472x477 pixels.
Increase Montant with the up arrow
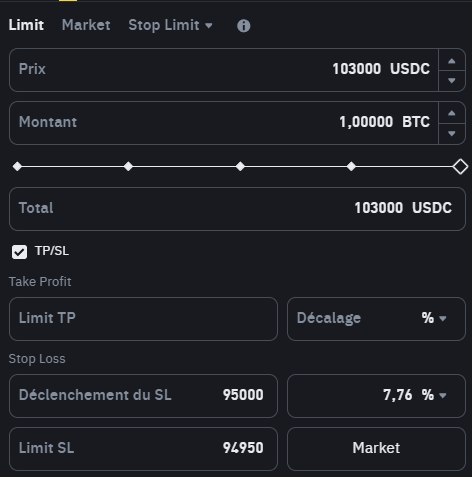[452, 113]
